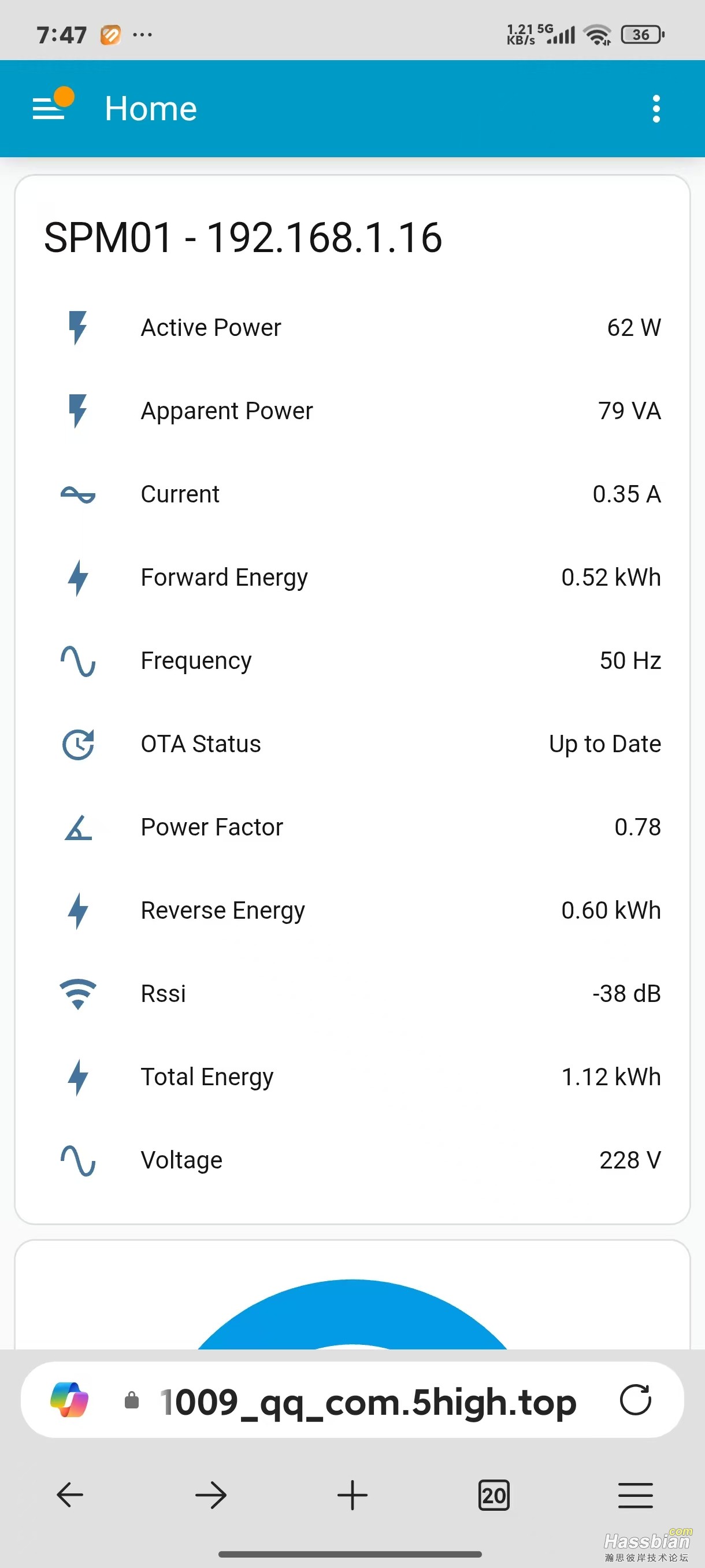The image size is (705, 1568).
Task: Tap the Frequency sine wave icon
Action: (x=78, y=661)
